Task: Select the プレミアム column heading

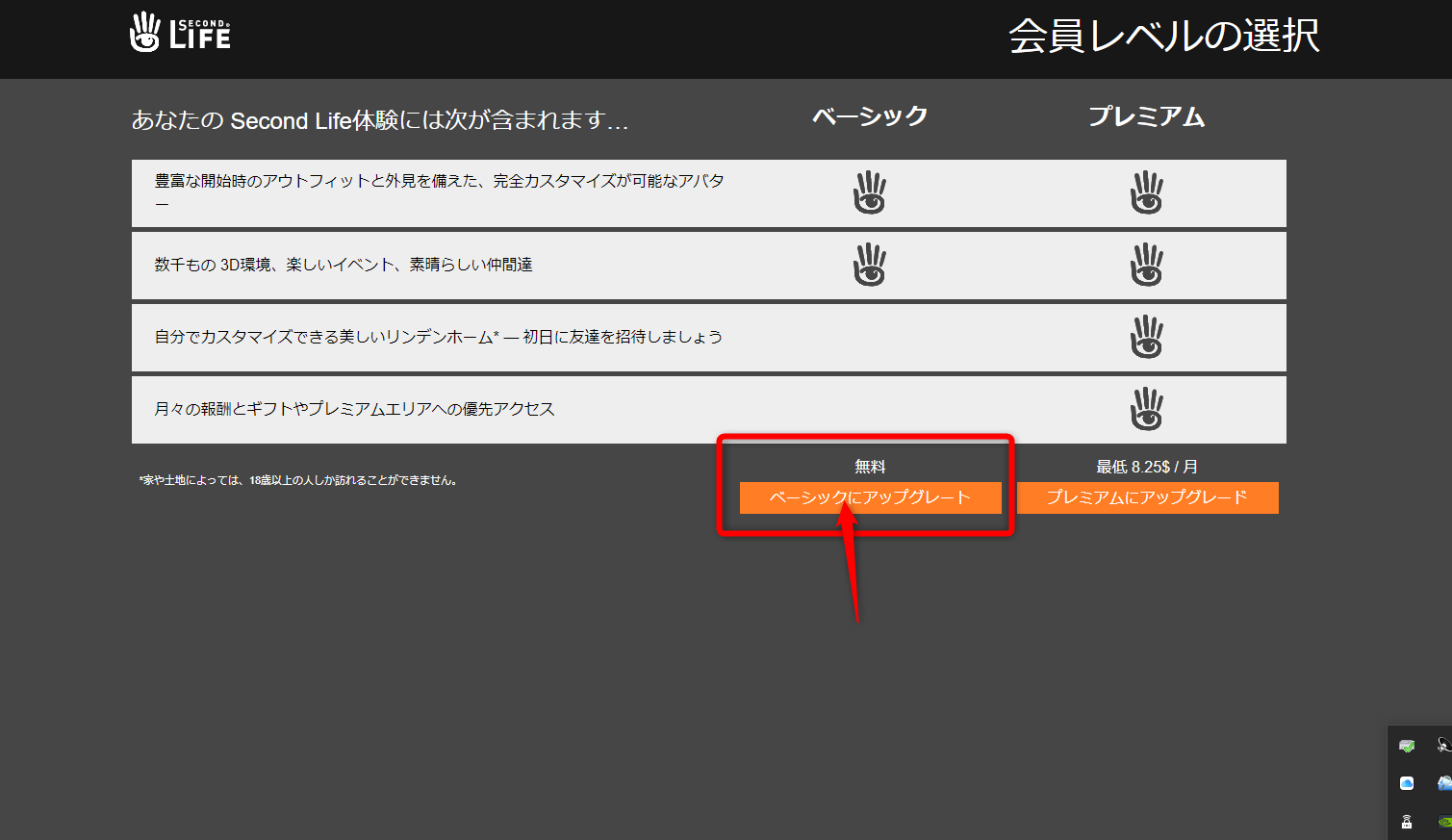Action: coord(1146,116)
